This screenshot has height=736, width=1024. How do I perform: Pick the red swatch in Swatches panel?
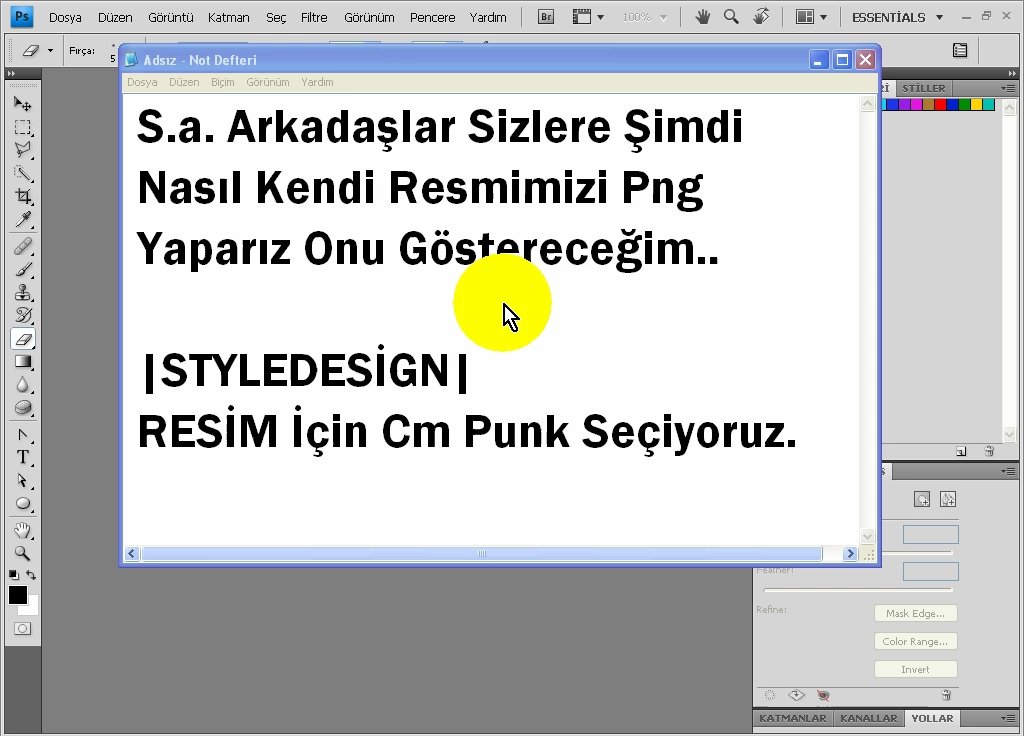[x=940, y=104]
